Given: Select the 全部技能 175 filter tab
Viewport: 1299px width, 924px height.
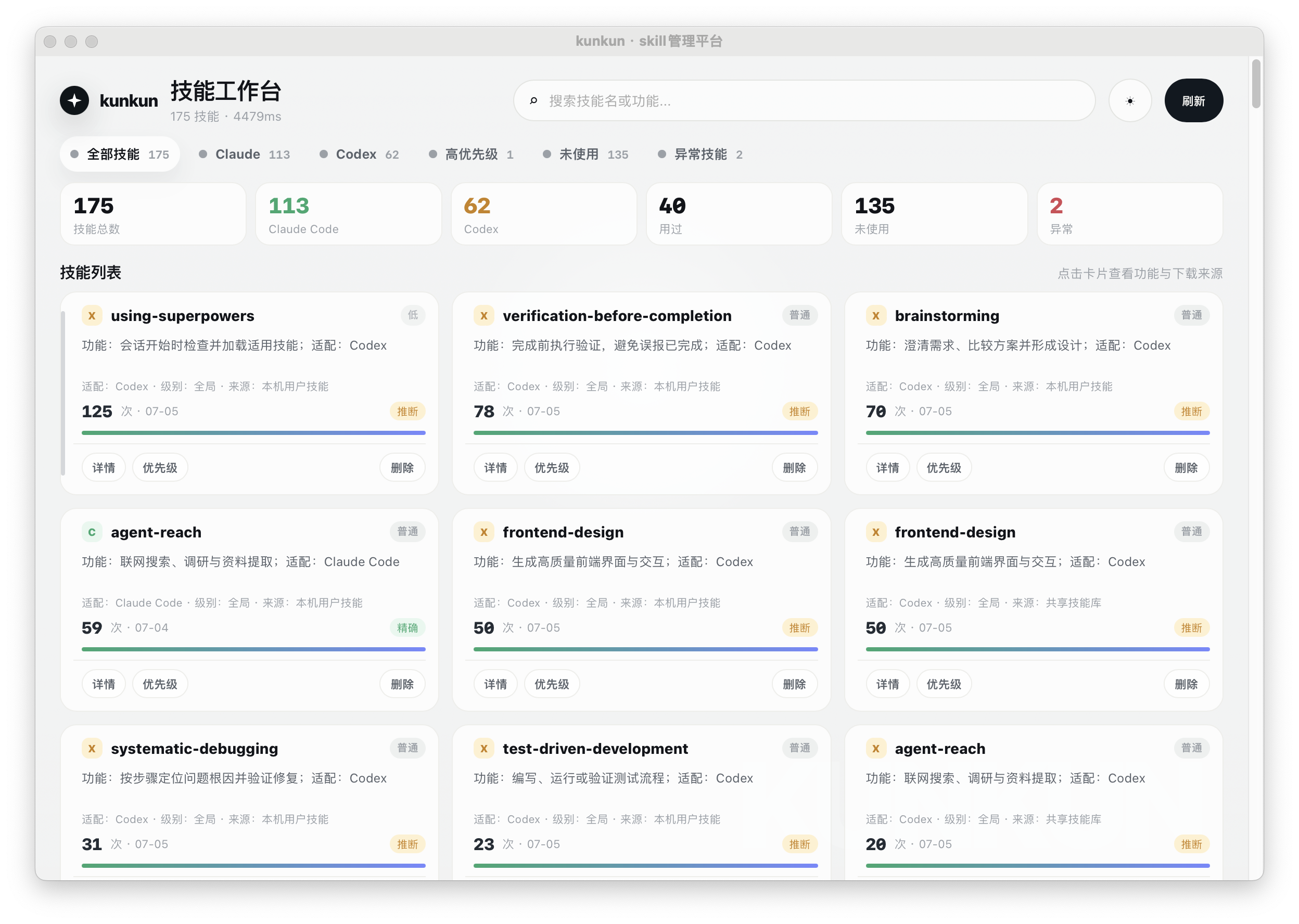Looking at the screenshot, I should 120,154.
